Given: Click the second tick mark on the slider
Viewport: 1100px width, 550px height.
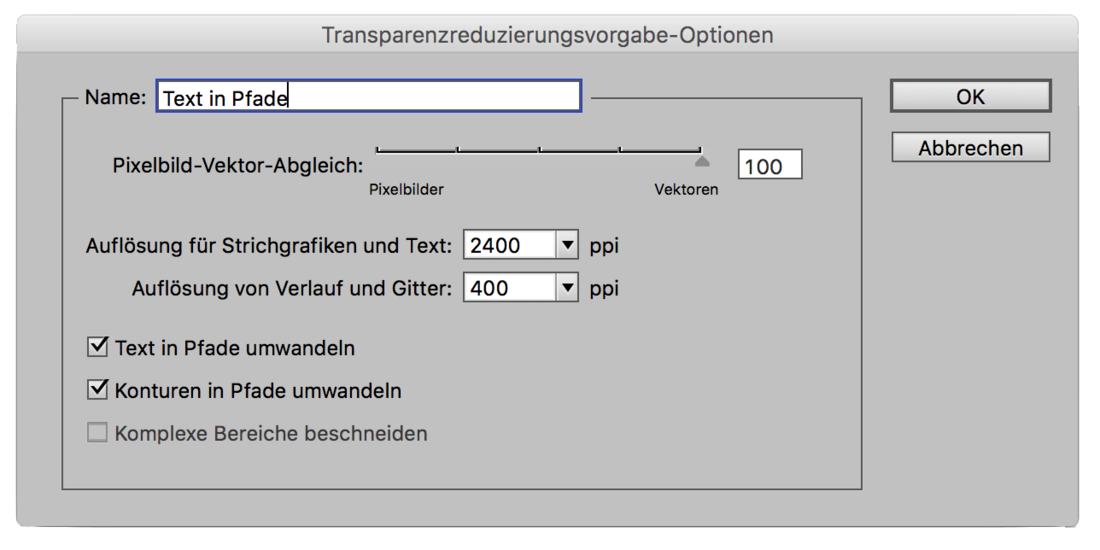Looking at the screenshot, I should tap(458, 151).
